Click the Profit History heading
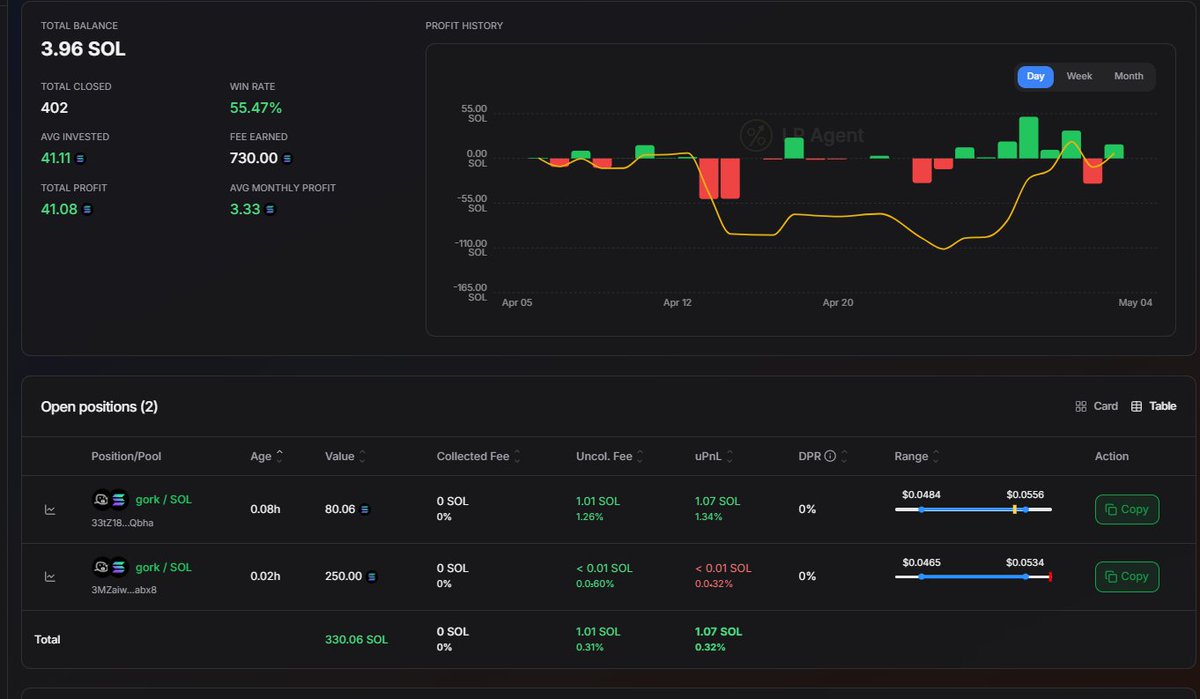 464,25
